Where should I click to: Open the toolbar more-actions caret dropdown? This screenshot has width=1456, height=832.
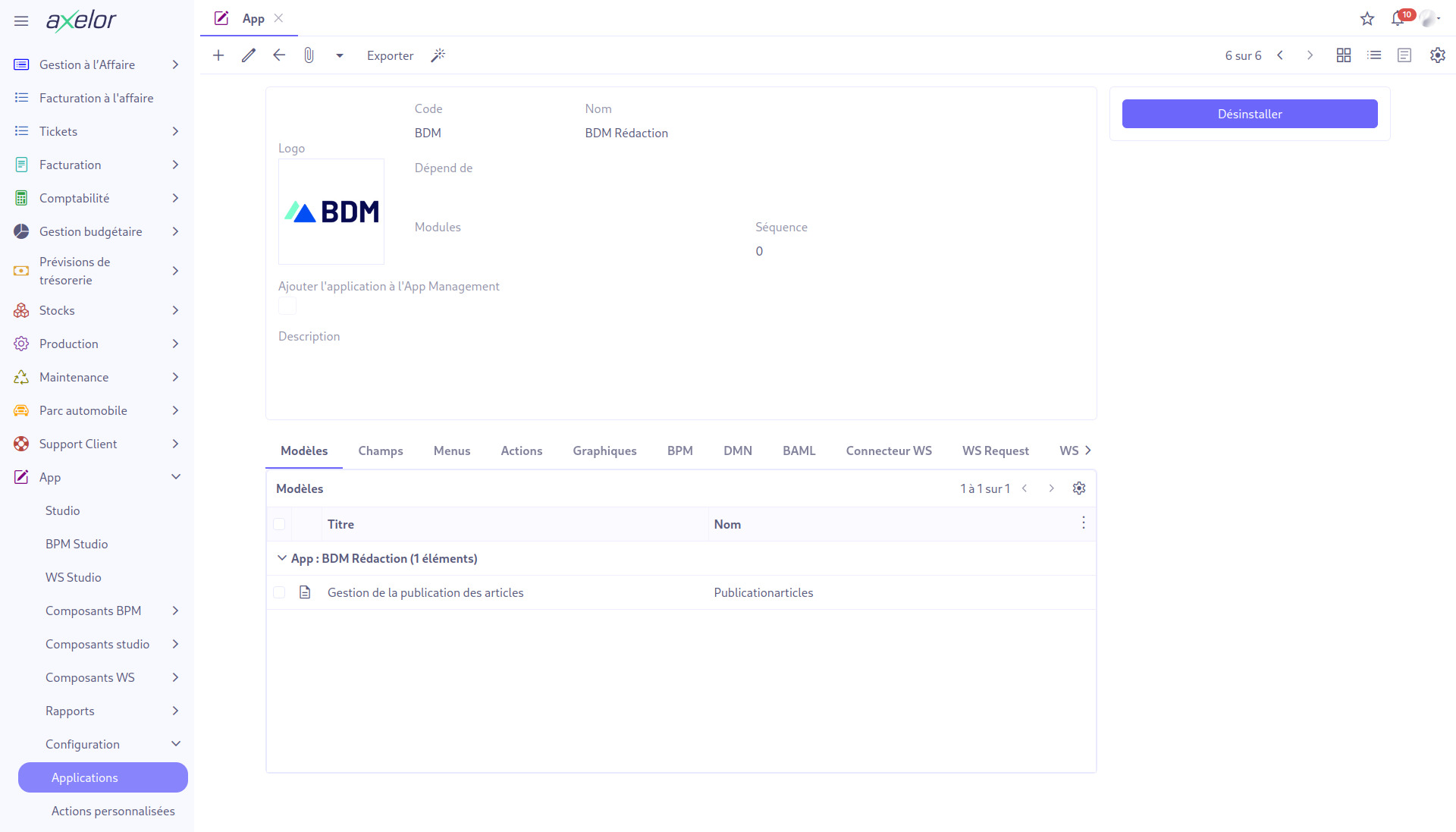pyautogui.click(x=340, y=55)
